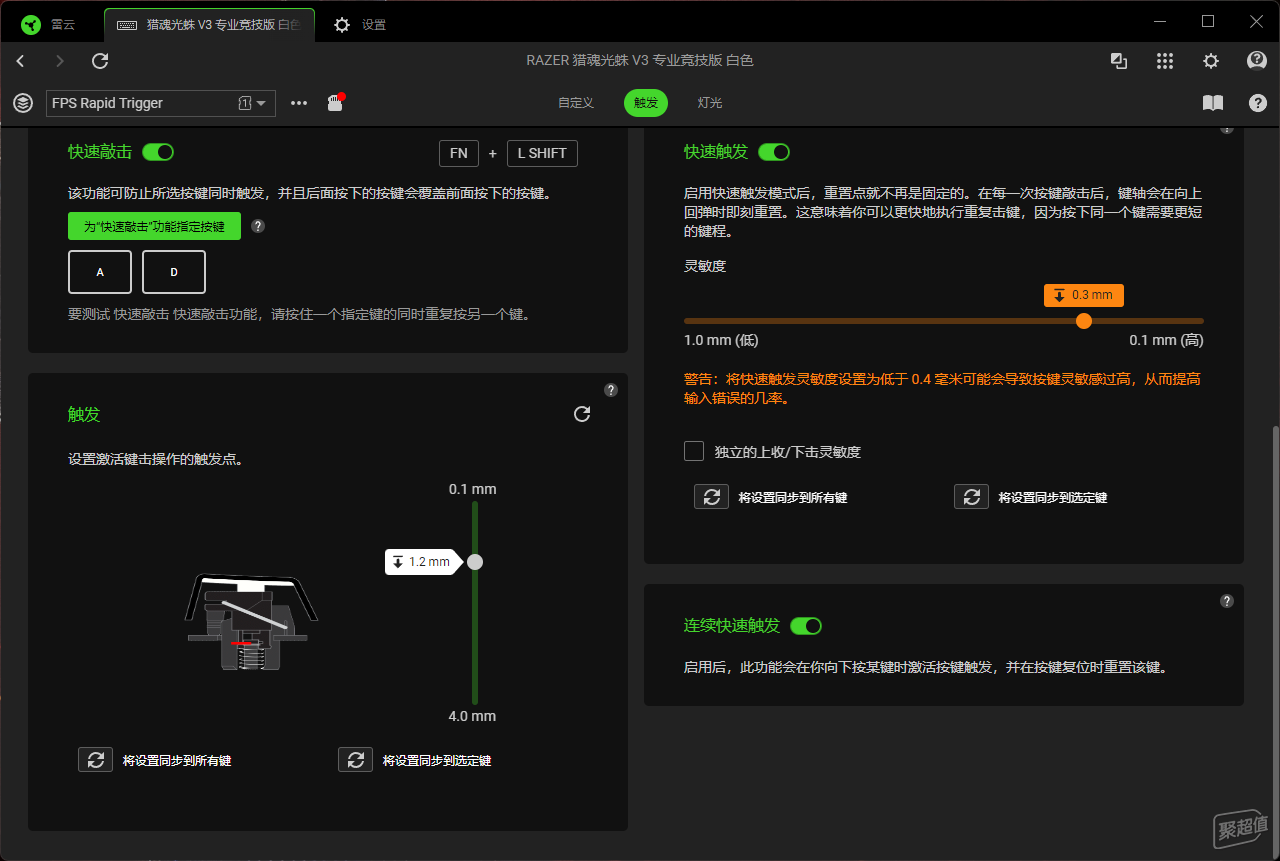This screenshot has height=861, width=1280.
Task: Click the rapid trigger sensitivity slider handle
Action: 1084,321
